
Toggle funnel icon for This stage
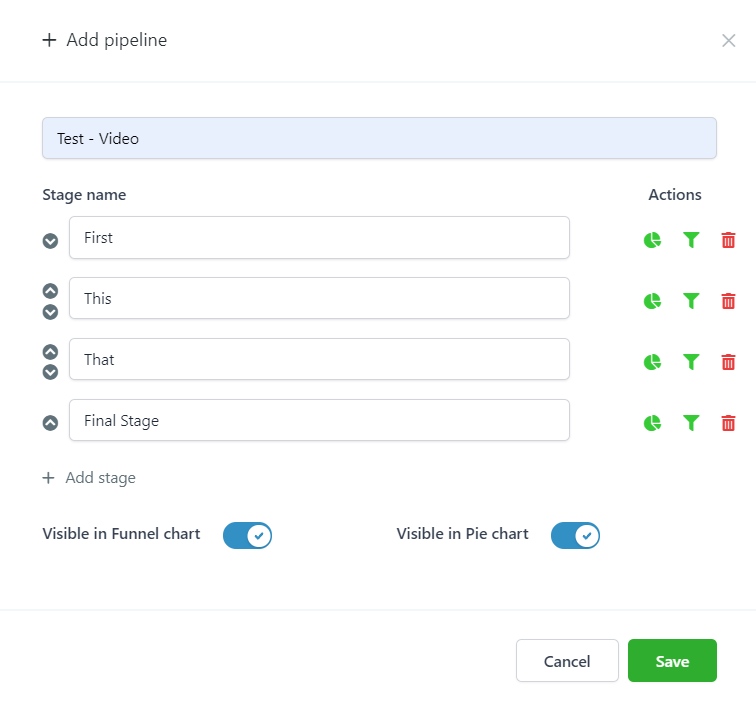click(x=691, y=301)
